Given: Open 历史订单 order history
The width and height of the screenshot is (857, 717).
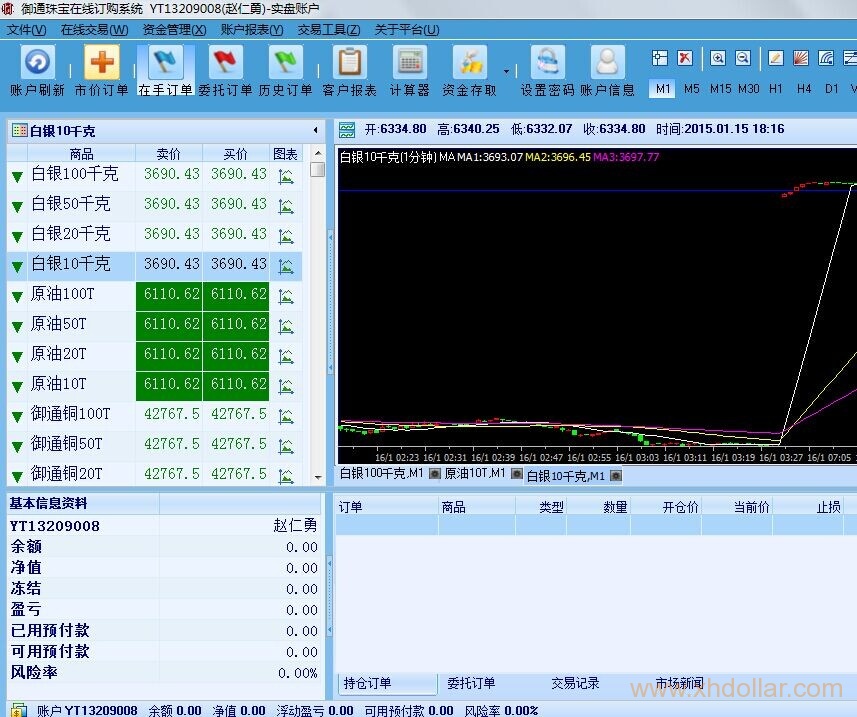Looking at the screenshot, I should [x=285, y=64].
